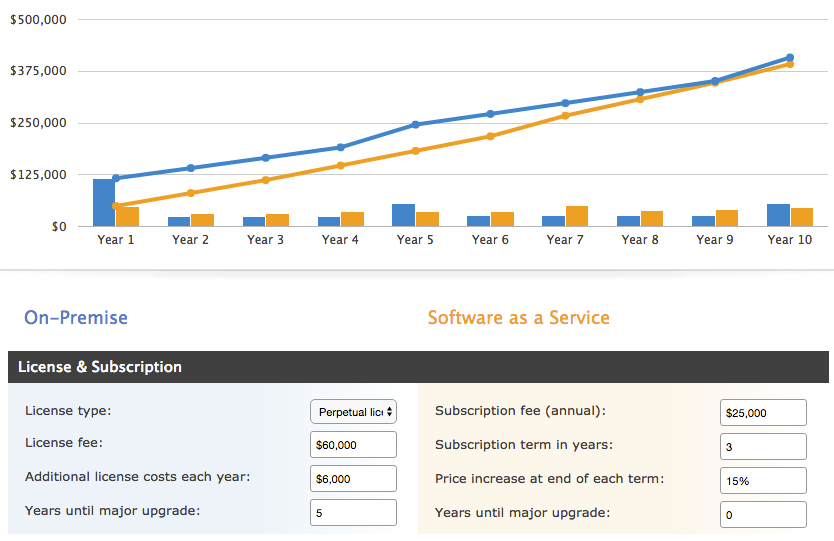Click the Subscription term in years field

pyautogui.click(x=762, y=446)
